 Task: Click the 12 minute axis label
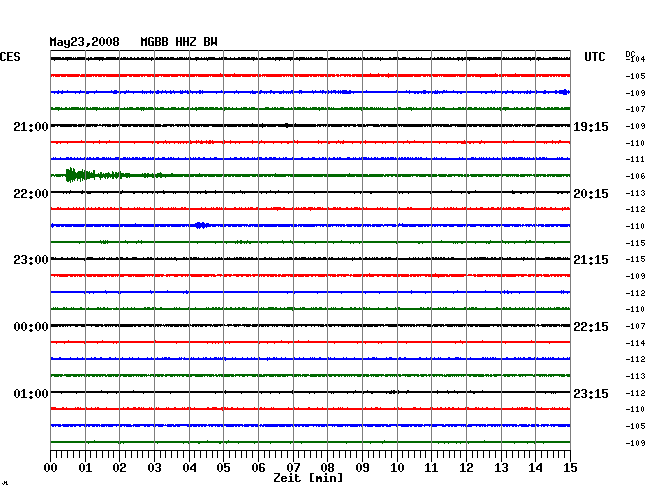click(466, 468)
